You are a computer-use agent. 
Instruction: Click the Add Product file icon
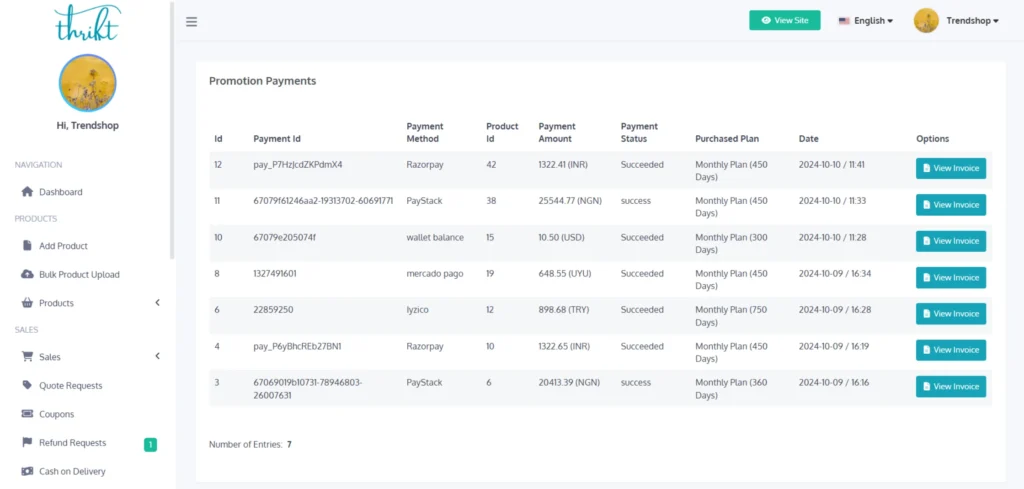[x=27, y=246]
